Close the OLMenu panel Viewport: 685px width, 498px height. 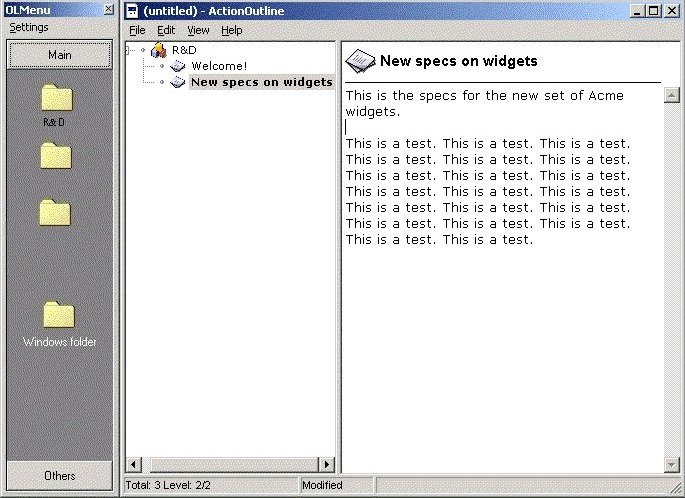[x=109, y=9]
